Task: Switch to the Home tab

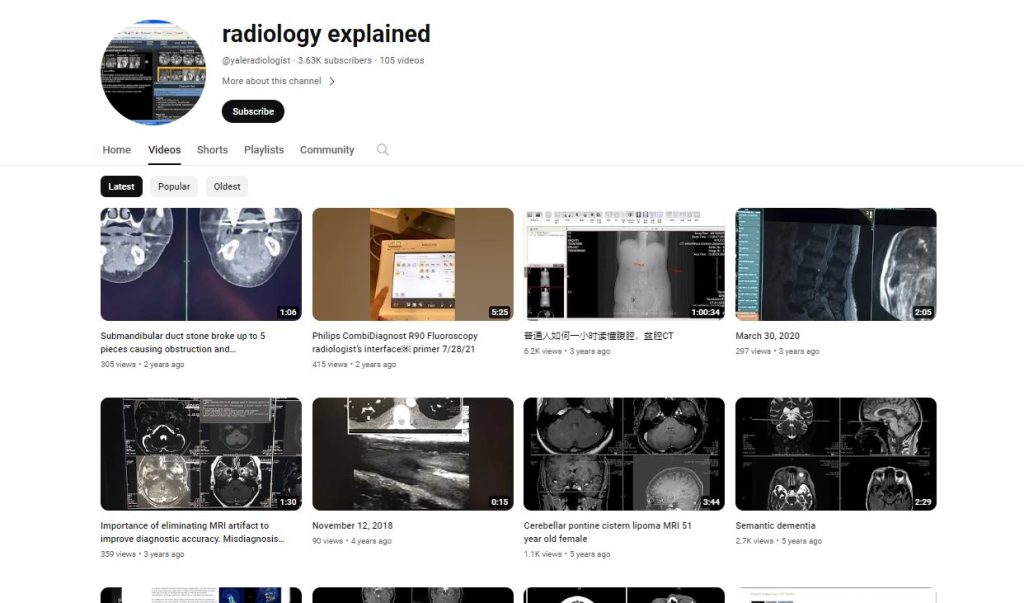Action: 116,150
